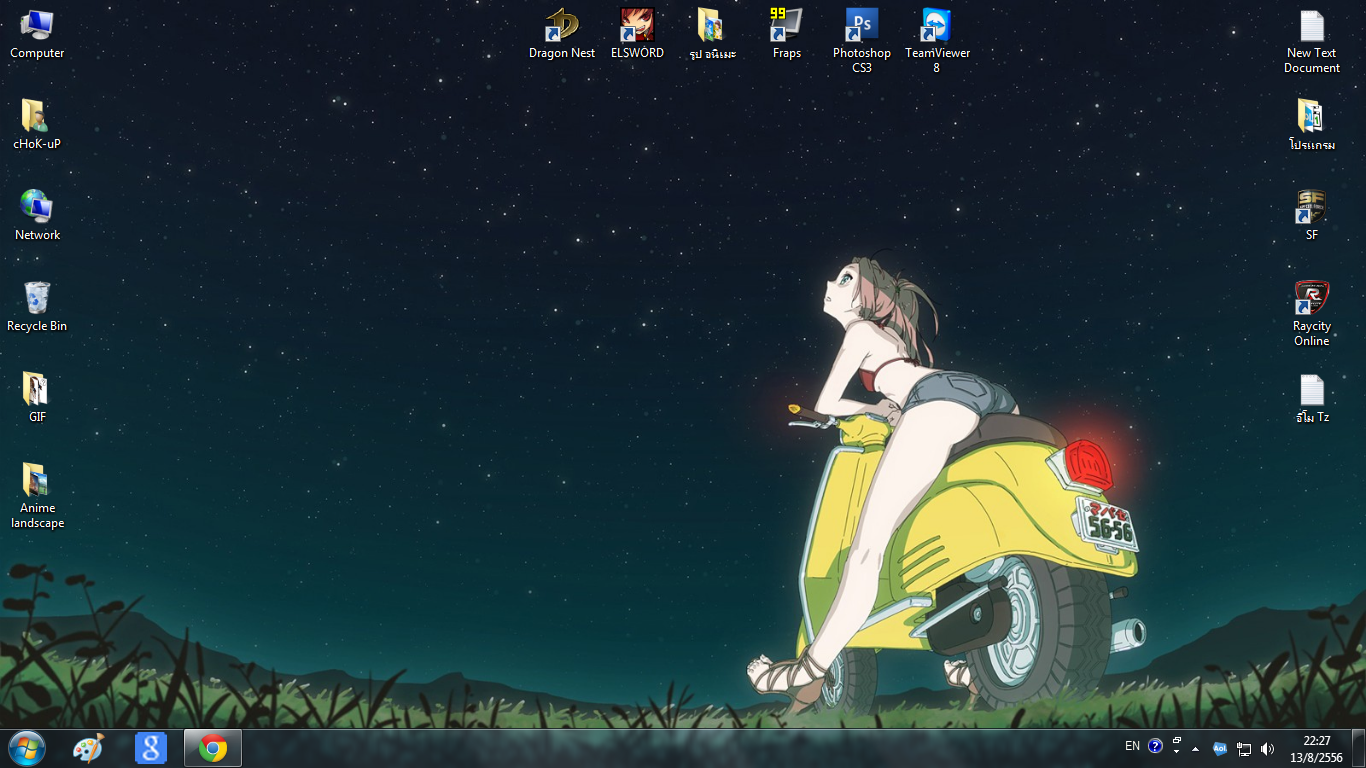The image size is (1366, 768).
Task: Select the Anime landscape folder
Action: pyautogui.click(x=37, y=496)
